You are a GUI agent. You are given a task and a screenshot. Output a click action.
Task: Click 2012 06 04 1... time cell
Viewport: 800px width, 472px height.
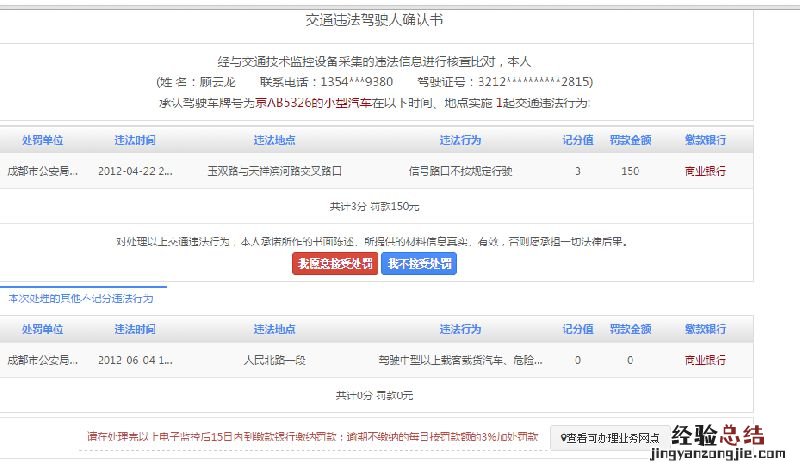pos(135,360)
